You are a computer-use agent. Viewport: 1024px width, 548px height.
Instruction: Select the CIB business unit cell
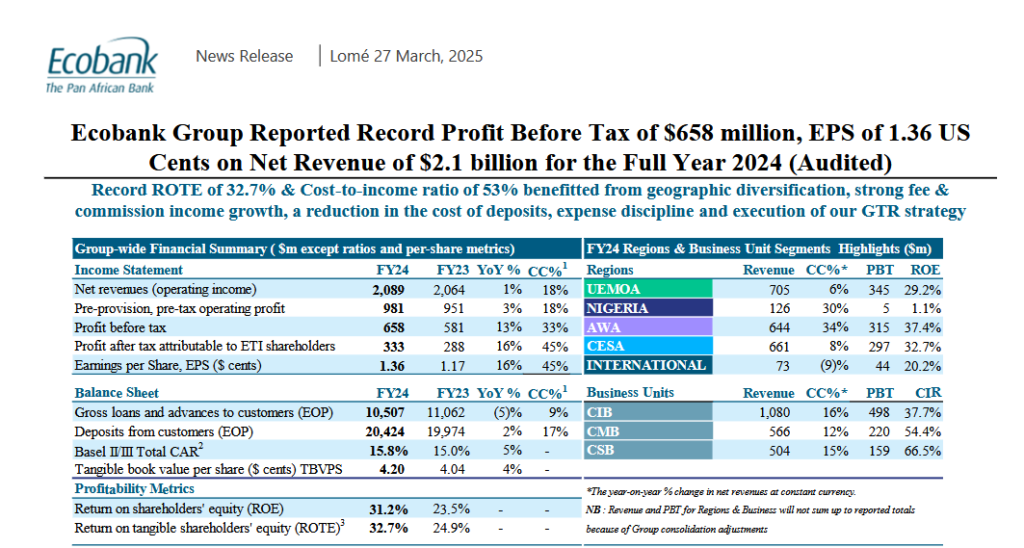(x=648, y=411)
